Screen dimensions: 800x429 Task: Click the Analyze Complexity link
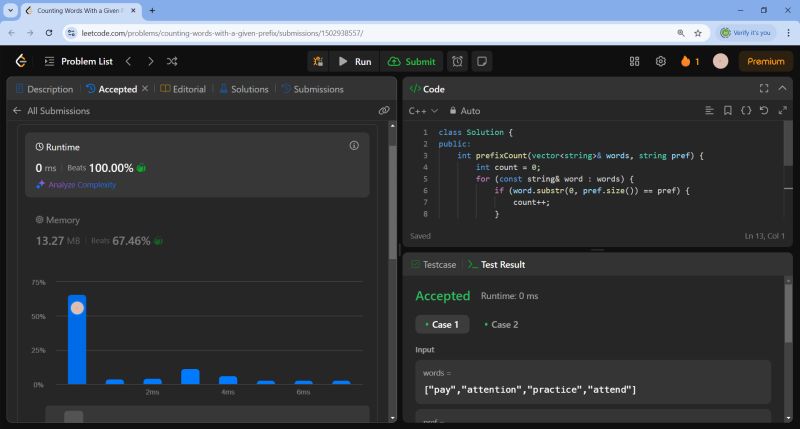coord(82,185)
